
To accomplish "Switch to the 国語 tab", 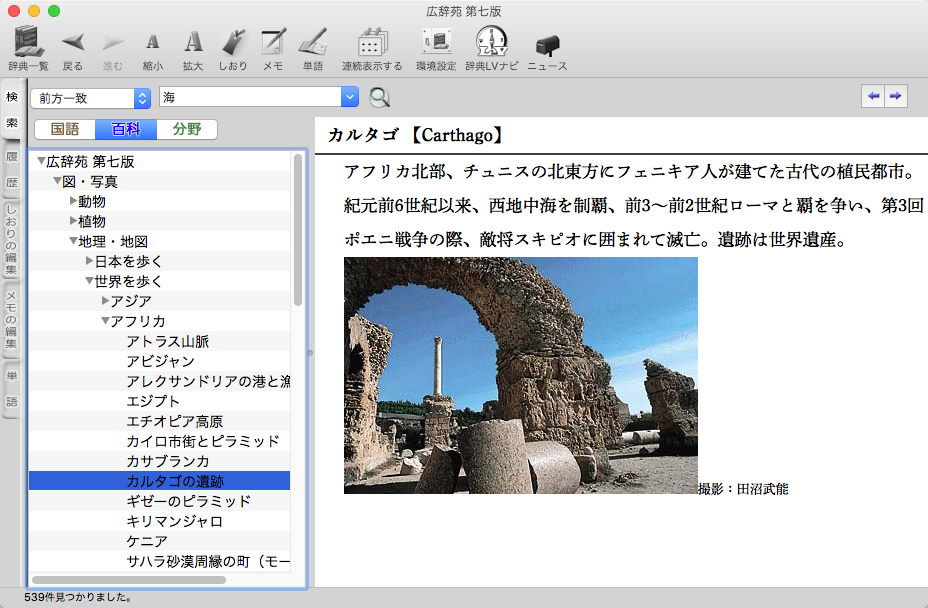I will [x=65, y=129].
